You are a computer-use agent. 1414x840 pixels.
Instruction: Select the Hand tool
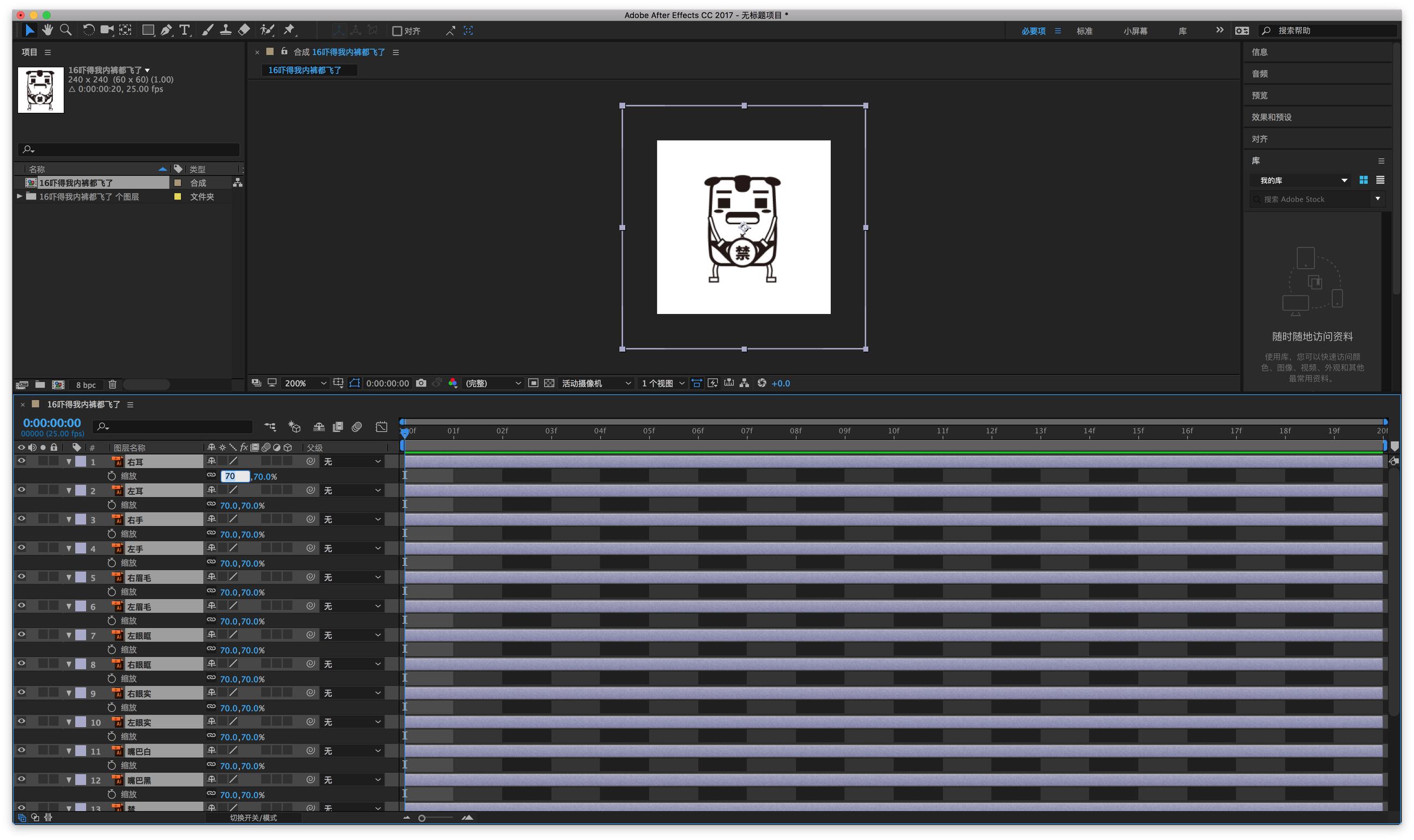pos(47,30)
